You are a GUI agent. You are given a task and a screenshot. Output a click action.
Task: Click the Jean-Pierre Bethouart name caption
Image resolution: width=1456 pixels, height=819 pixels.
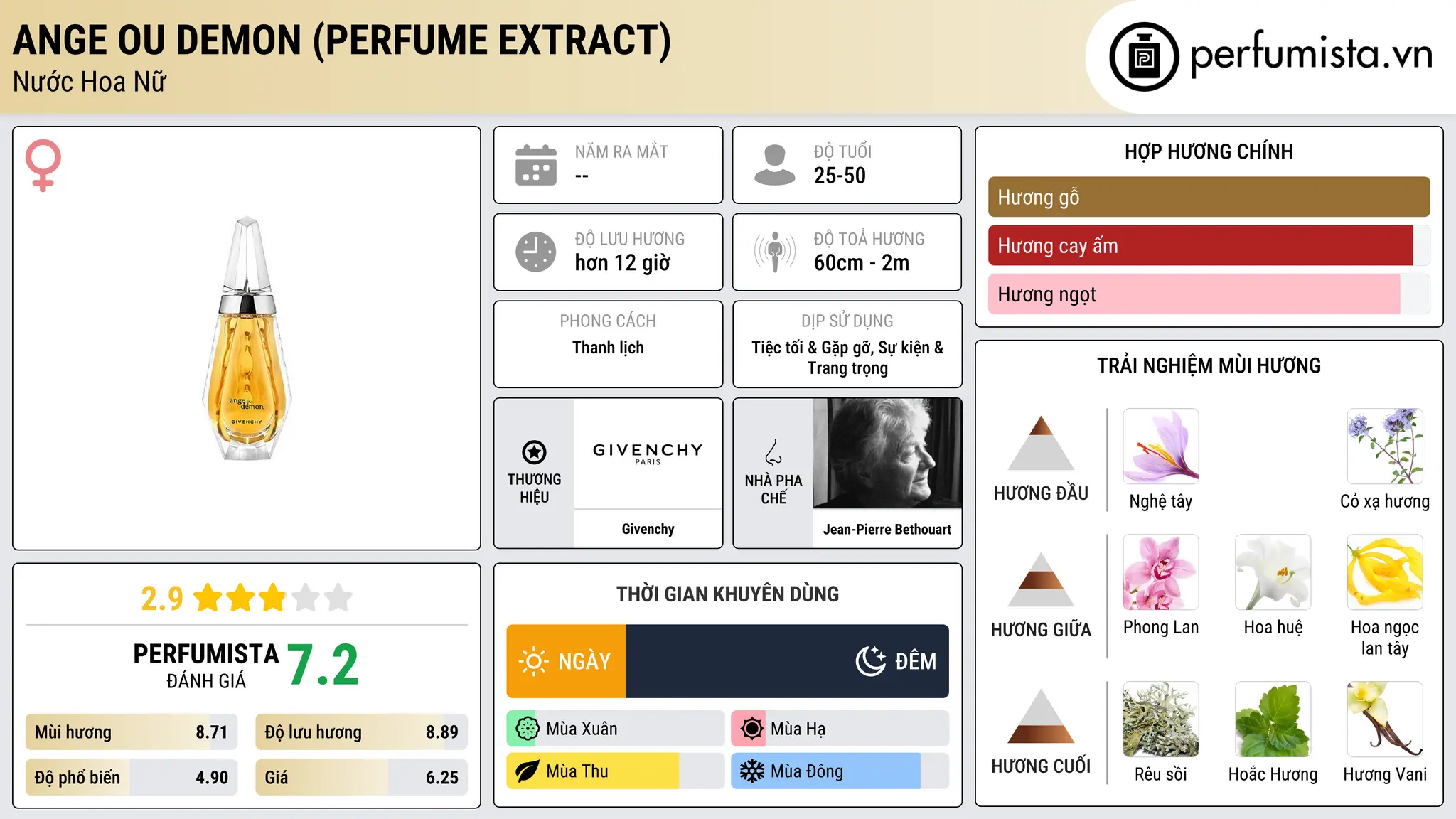[887, 529]
